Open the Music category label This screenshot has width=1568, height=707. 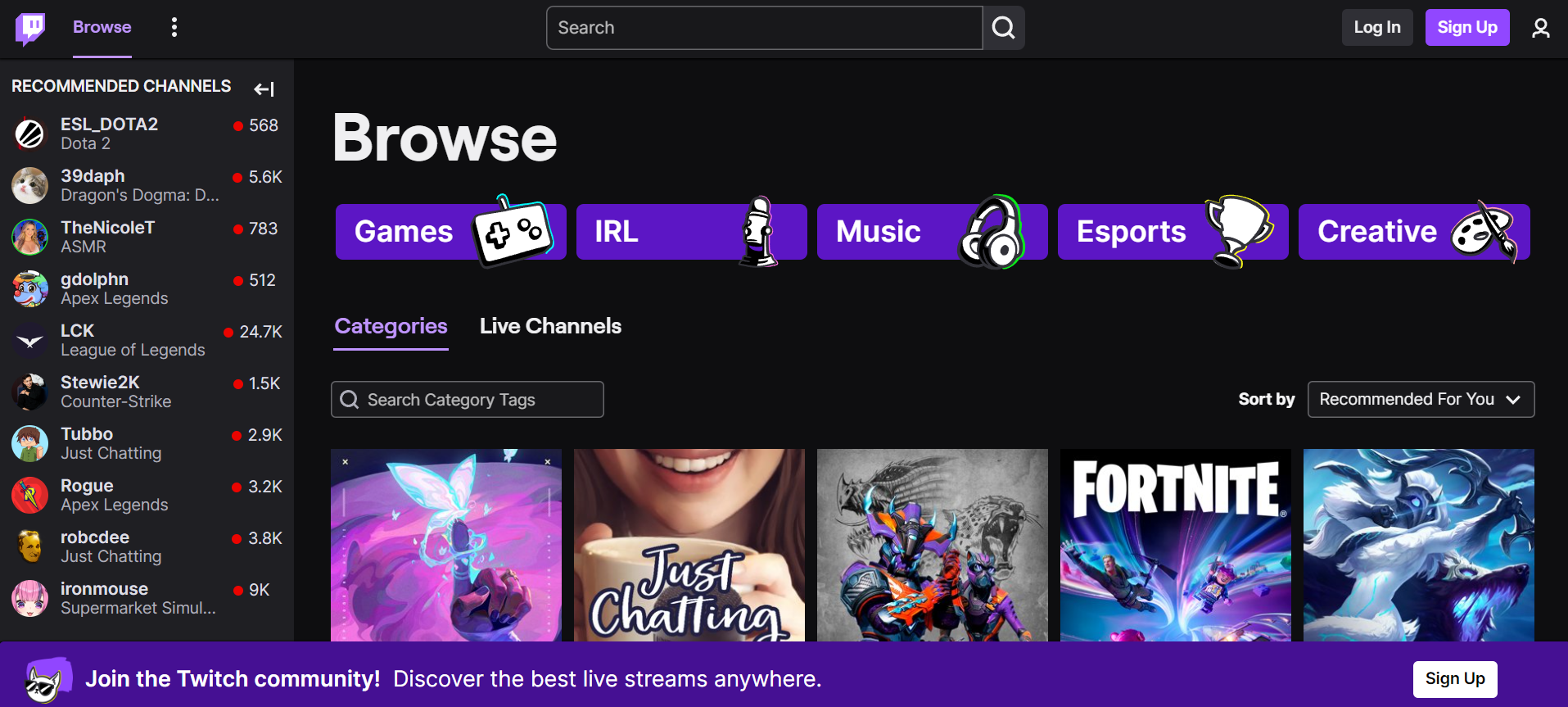(879, 232)
